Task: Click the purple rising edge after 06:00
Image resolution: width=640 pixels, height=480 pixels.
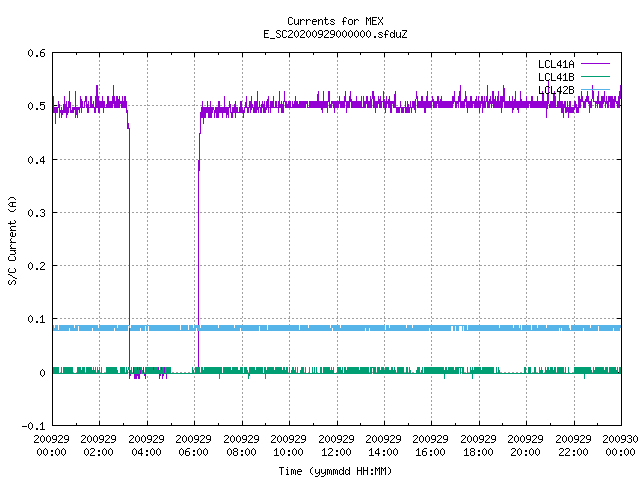Action: pos(199,245)
